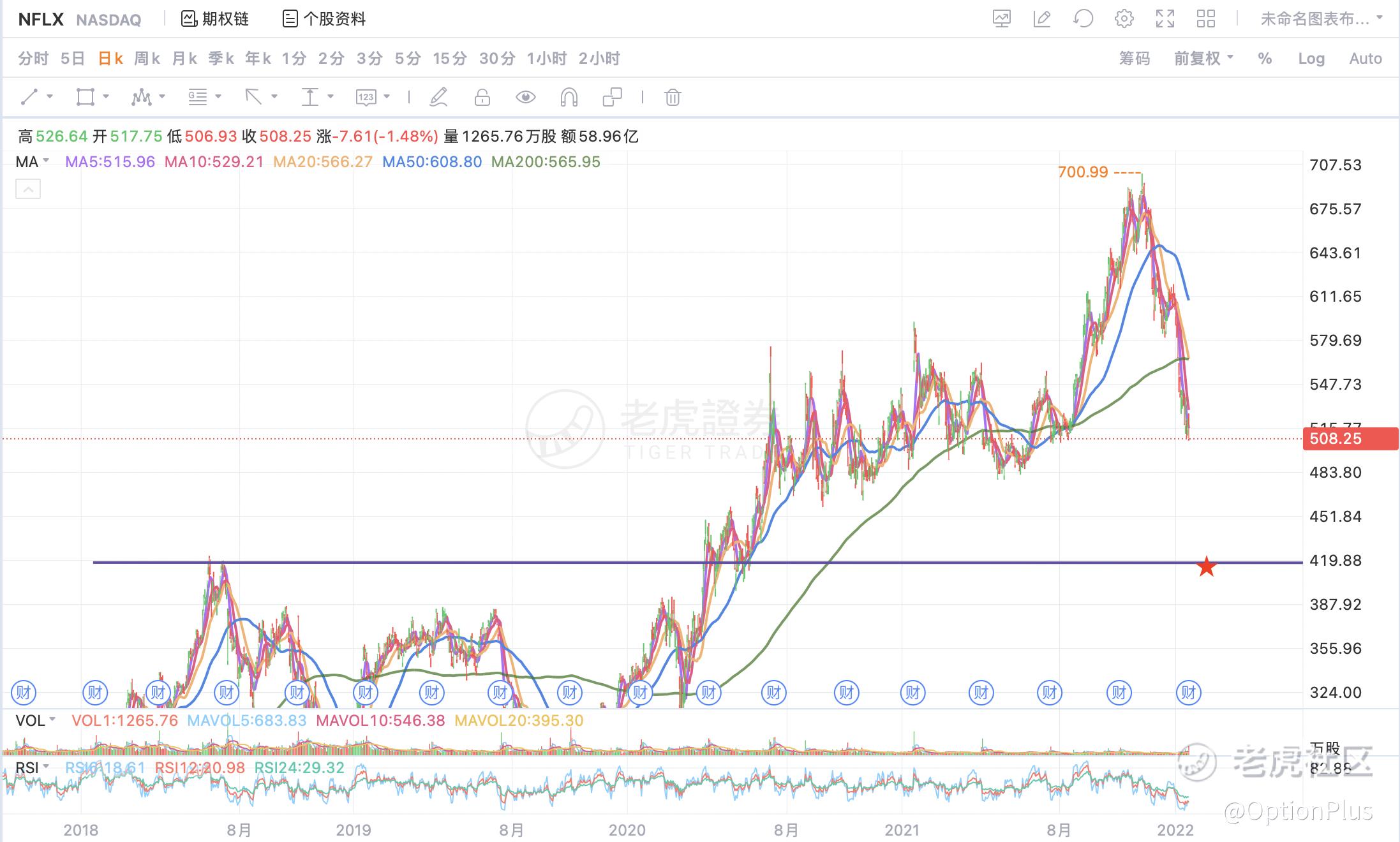Click the NFLX ticker symbol
The image size is (1400, 842).
click(41, 19)
